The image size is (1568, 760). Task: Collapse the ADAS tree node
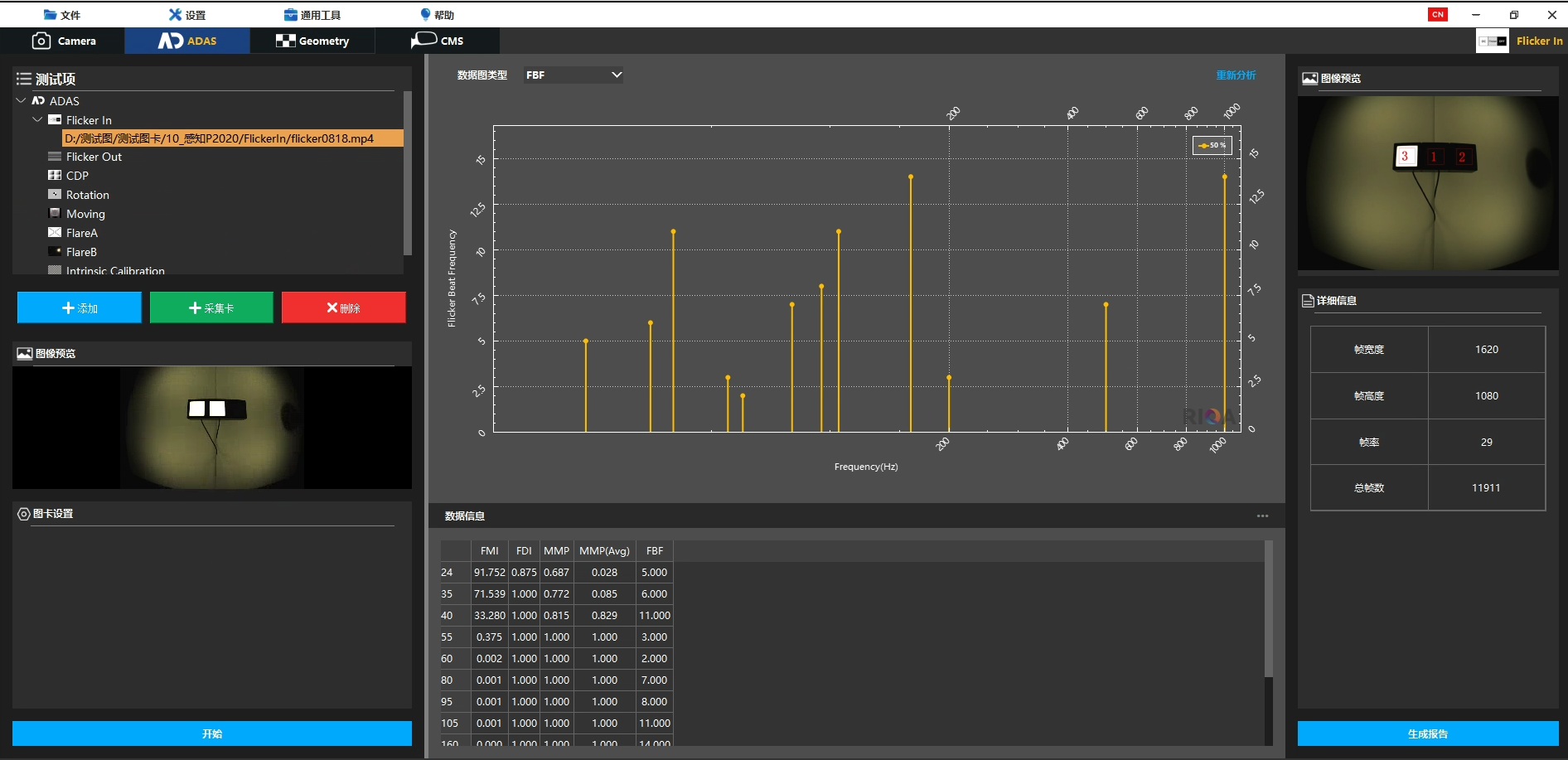22,101
